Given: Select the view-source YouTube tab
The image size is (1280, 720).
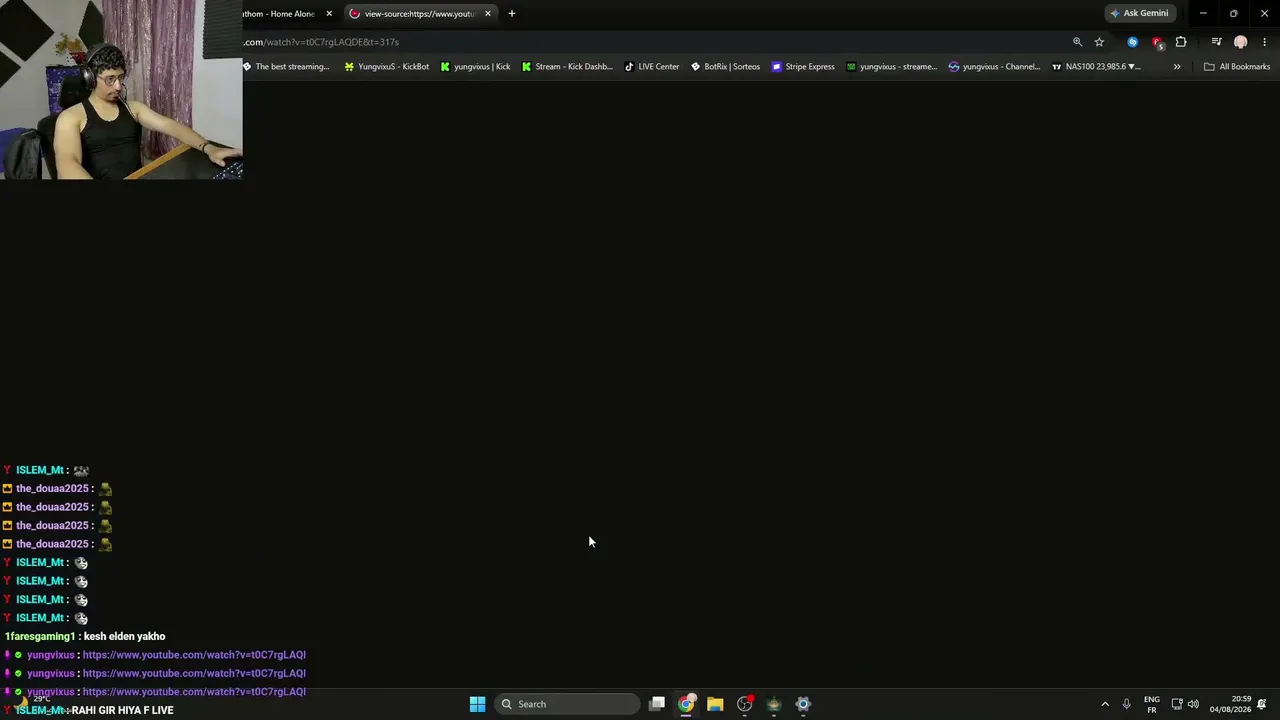Looking at the screenshot, I should (419, 13).
